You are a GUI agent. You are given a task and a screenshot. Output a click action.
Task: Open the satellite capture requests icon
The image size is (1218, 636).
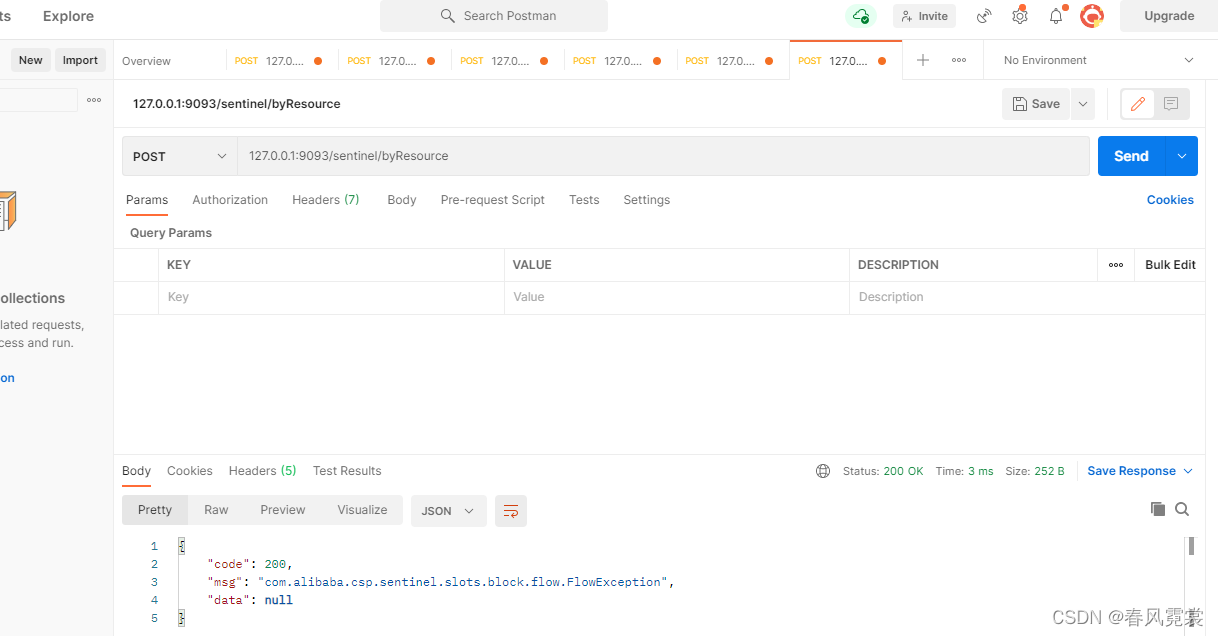point(984,16)
